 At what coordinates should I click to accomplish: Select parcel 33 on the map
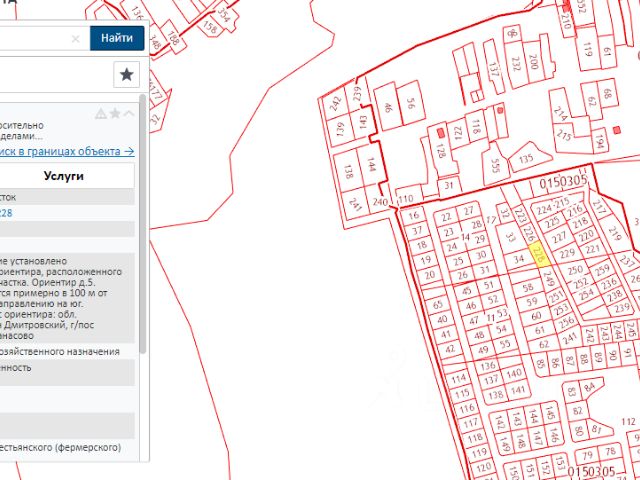click(x=510, y=238)
